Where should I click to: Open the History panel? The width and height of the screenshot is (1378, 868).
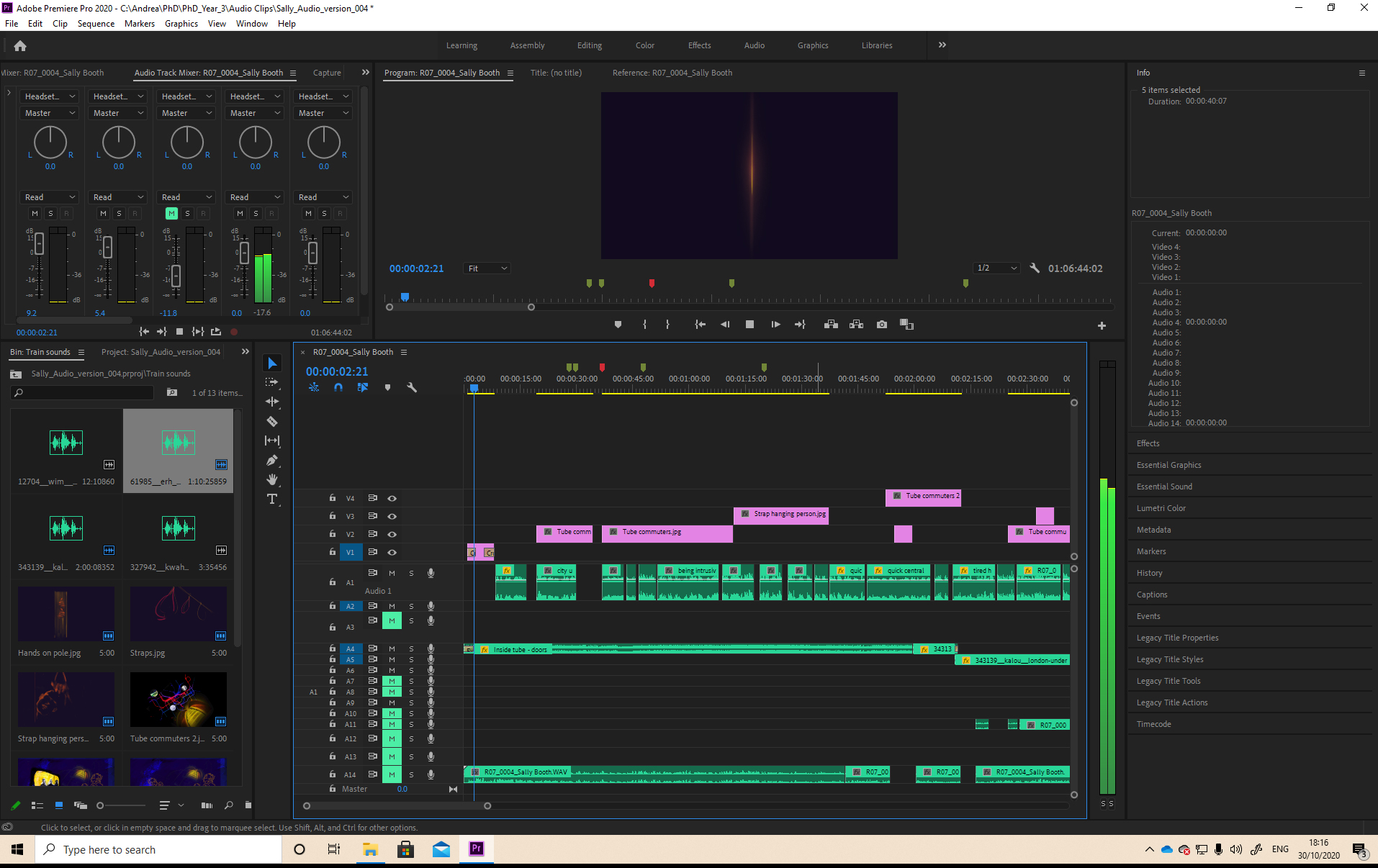point(1149,573)
